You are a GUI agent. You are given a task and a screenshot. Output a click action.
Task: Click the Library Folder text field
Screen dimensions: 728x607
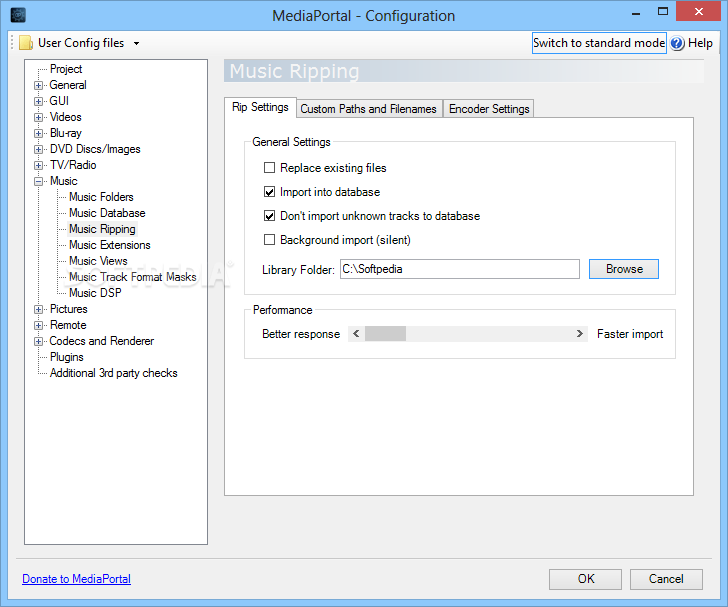coord(460,269)
